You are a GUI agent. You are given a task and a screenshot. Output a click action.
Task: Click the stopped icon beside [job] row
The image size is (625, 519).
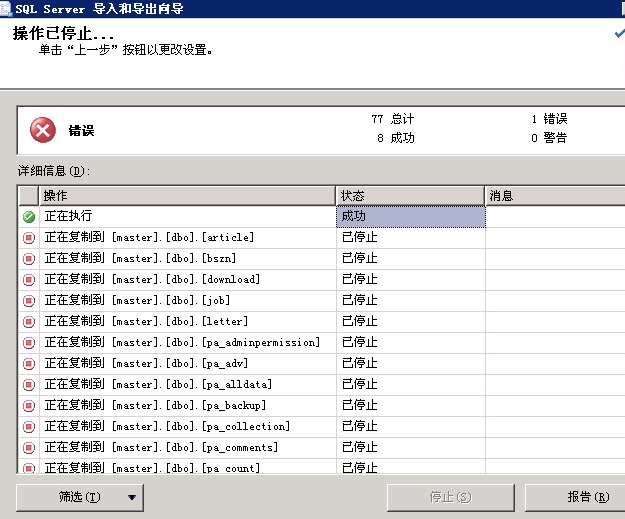(29, 301)
